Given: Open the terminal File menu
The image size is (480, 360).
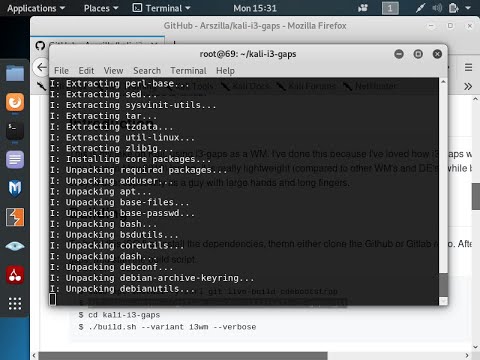Looking at the screenshot, I should [x=61, y=71].
